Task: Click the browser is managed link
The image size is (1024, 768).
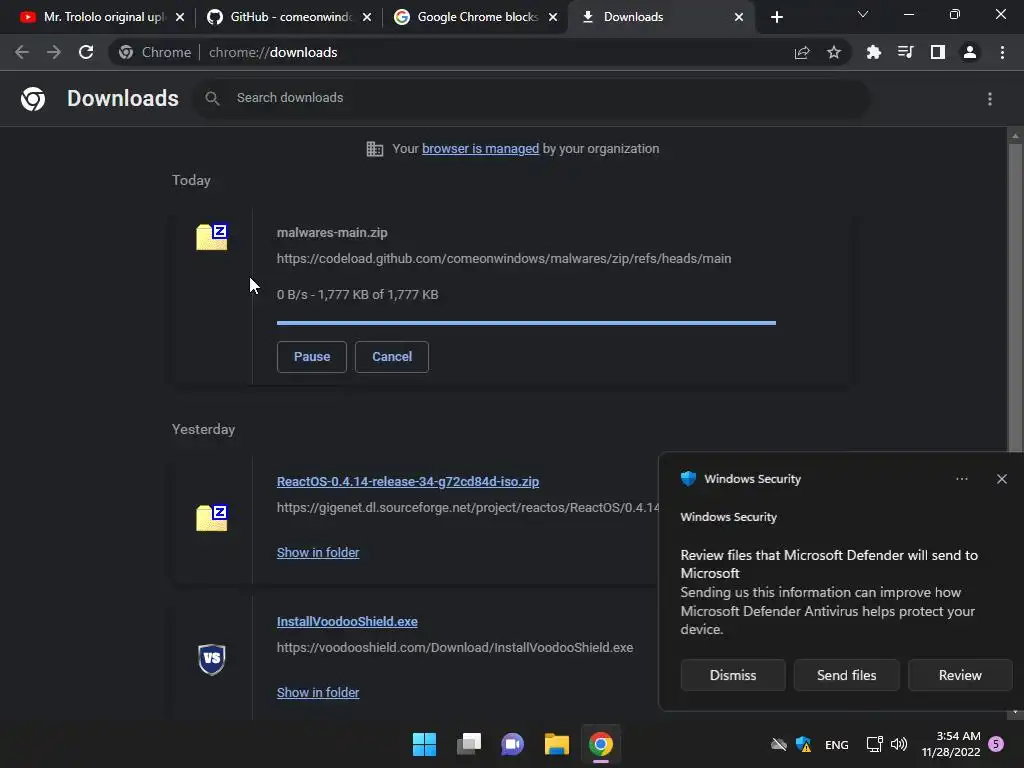Action: [x=480, y=148]
